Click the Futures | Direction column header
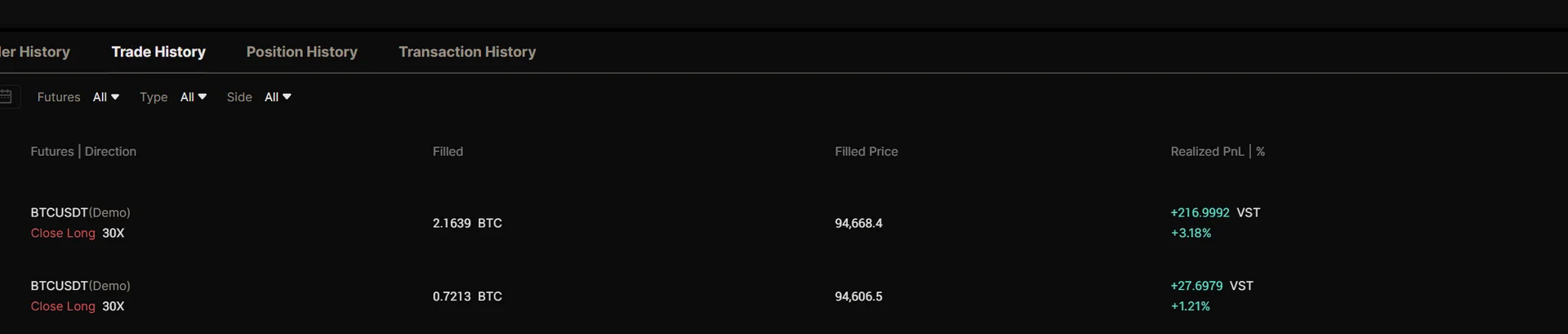 coord(83,152)
